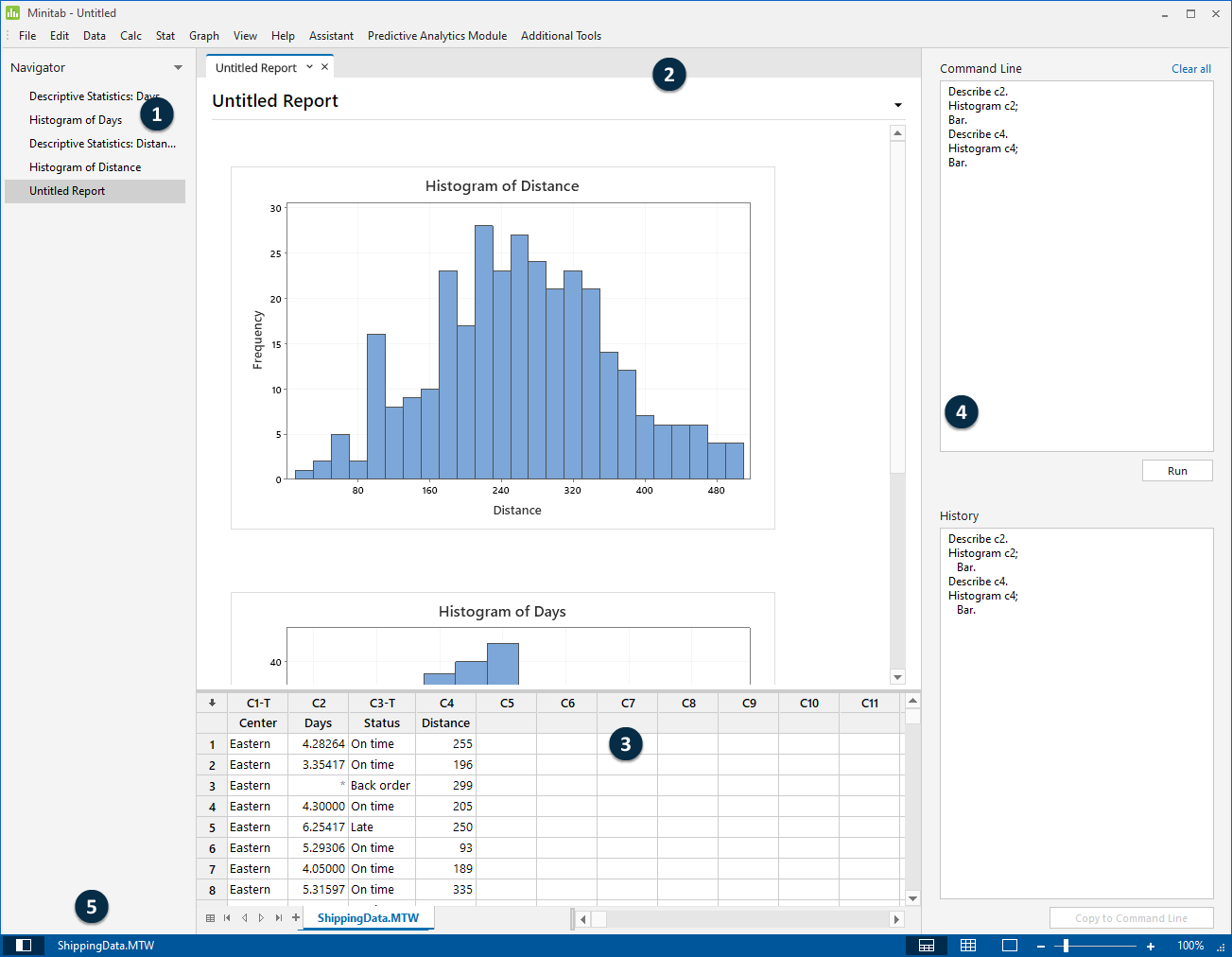Zoom in using the plus icon
1232x957 pixels.
(1150, 945)
